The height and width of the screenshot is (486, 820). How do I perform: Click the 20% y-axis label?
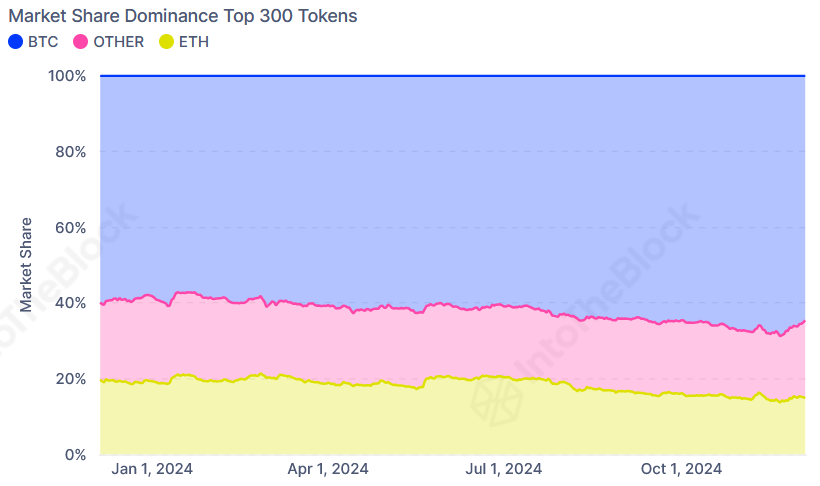point(70,379)
